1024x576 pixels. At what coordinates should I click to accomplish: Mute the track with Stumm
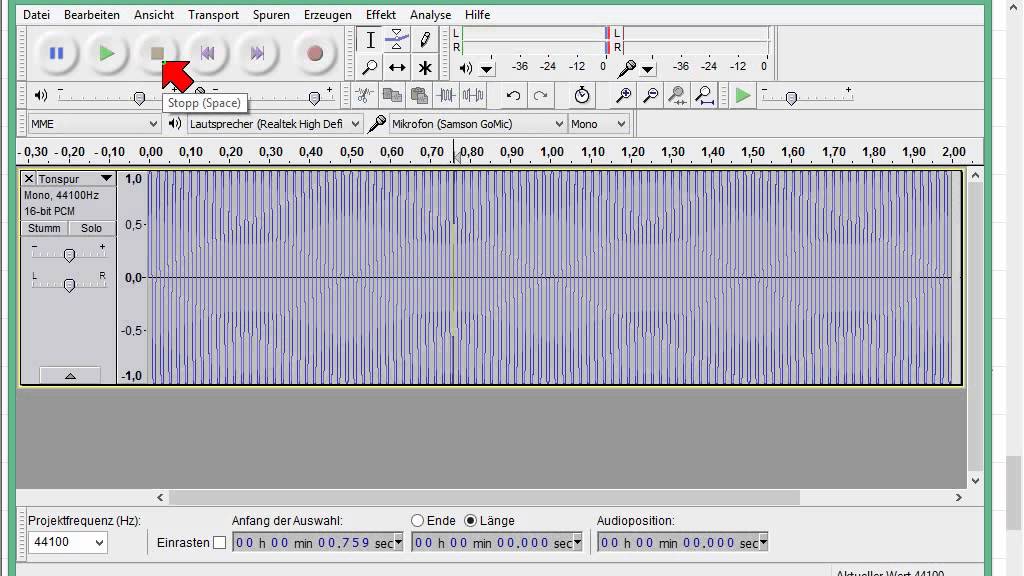(44, 228)
